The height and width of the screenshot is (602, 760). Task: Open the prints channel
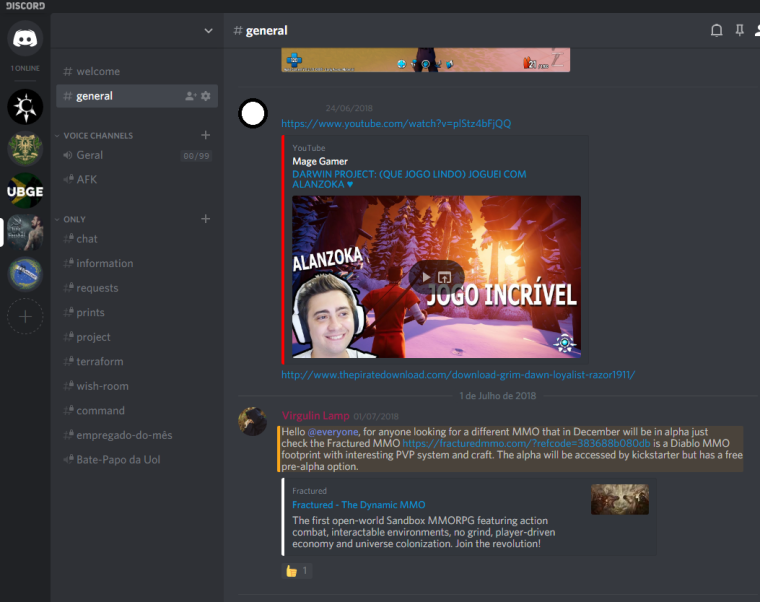tap(137, 313)
